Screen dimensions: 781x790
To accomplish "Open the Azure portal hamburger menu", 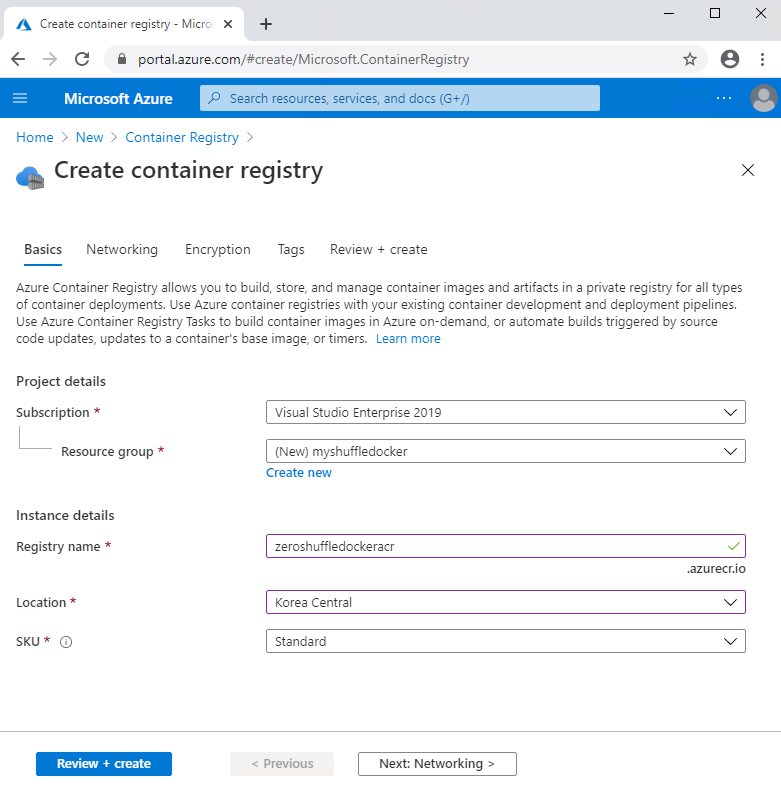I will pos(20,98).
